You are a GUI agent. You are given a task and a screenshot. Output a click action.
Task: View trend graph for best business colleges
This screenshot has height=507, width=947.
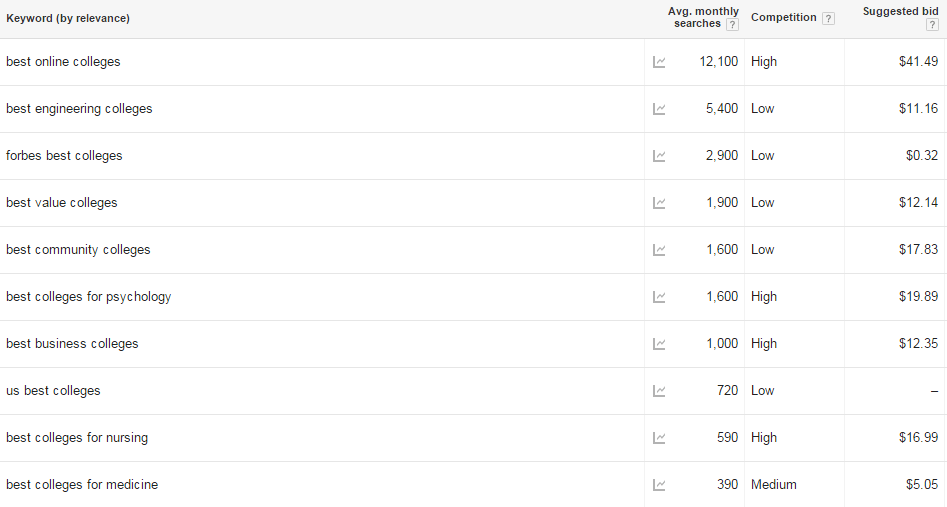659,344
